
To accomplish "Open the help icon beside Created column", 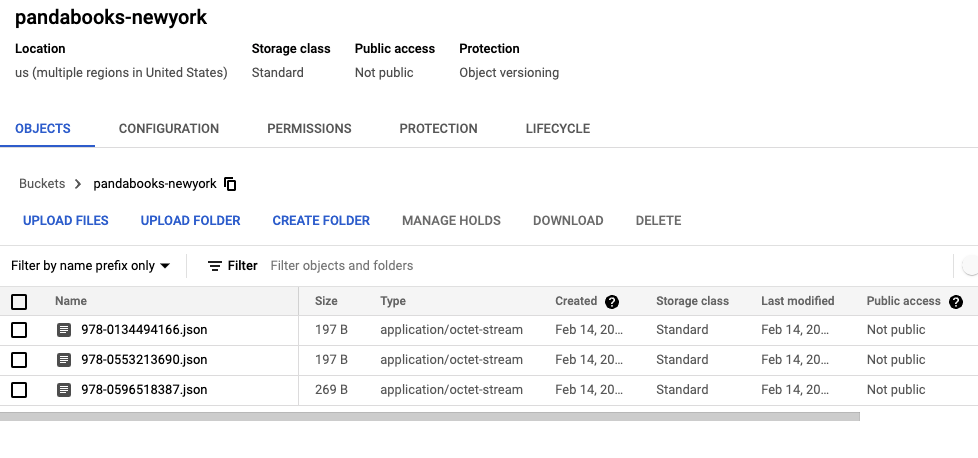I will click(612, 302).
